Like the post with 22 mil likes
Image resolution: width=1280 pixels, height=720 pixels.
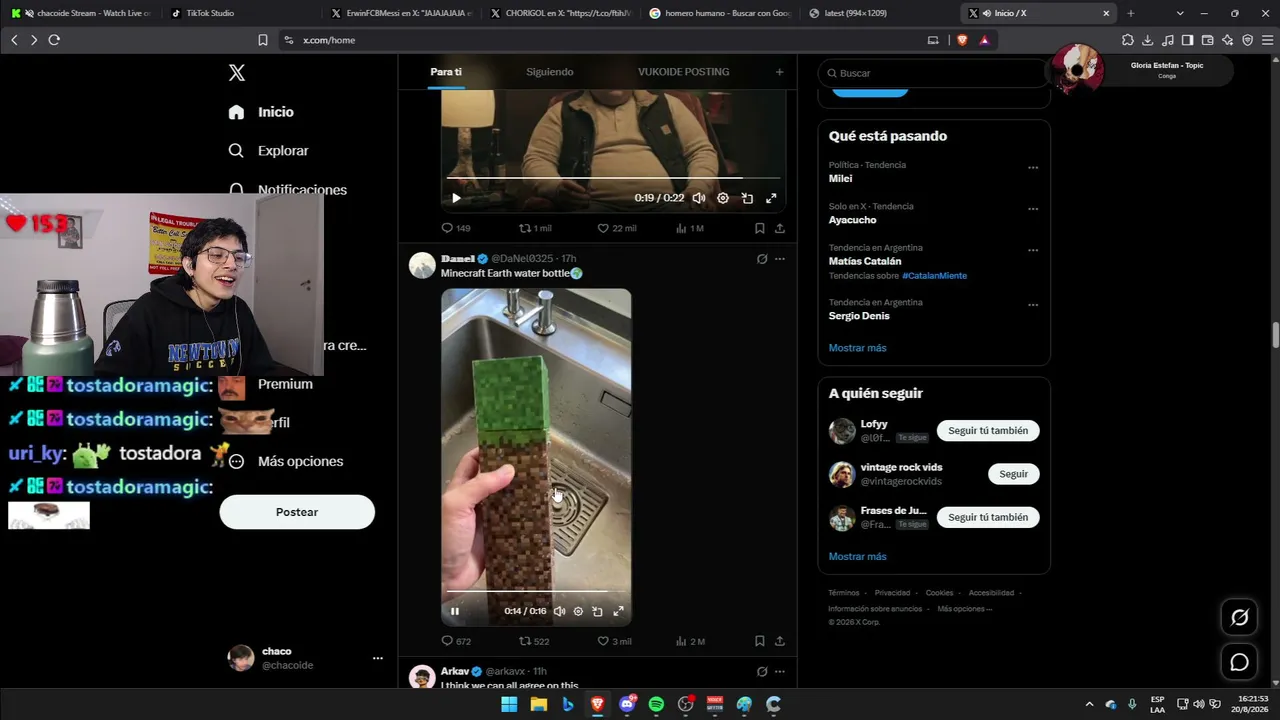tap(617, 228)
